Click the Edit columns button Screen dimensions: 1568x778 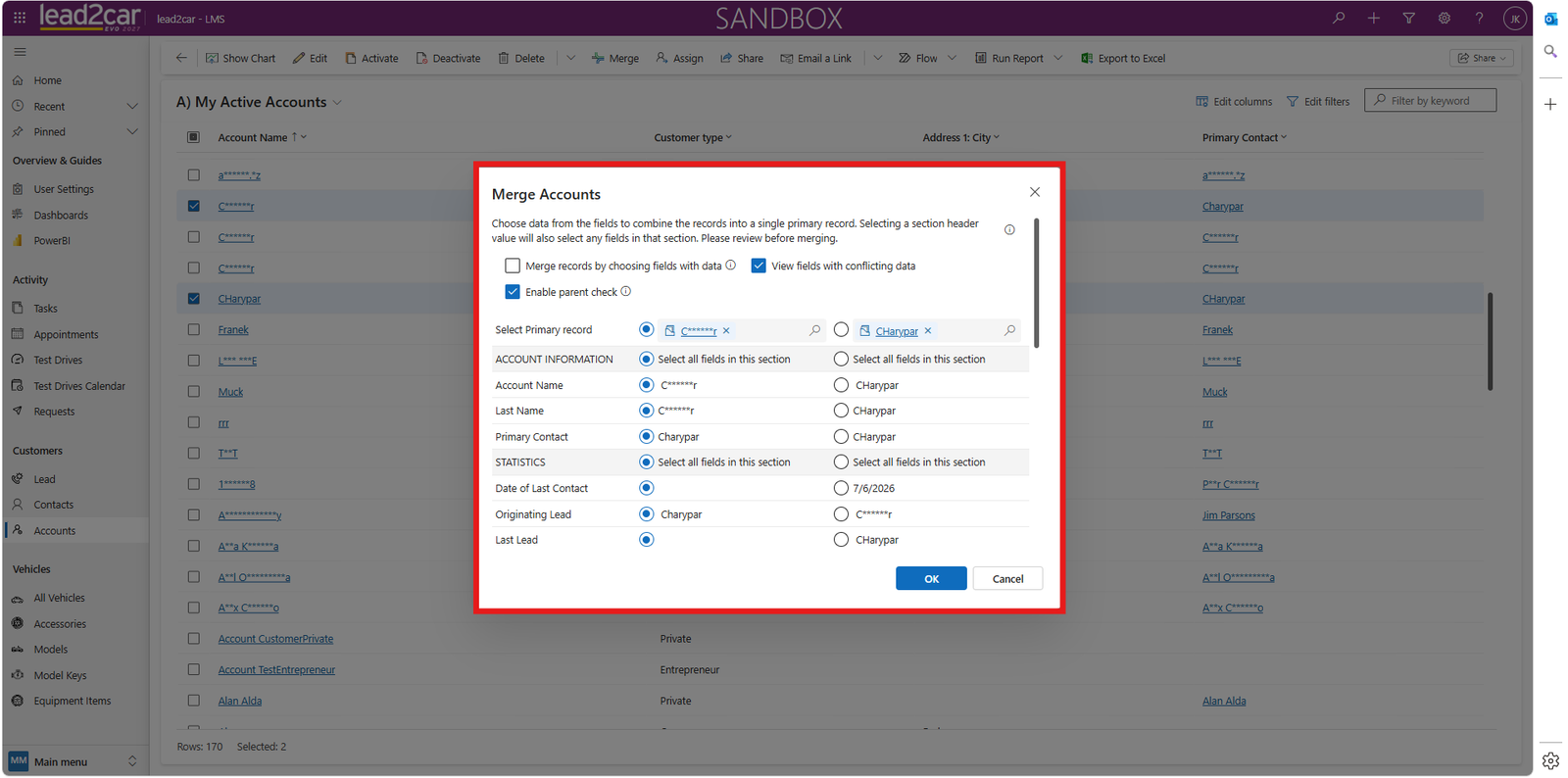tap(1234, 101)
